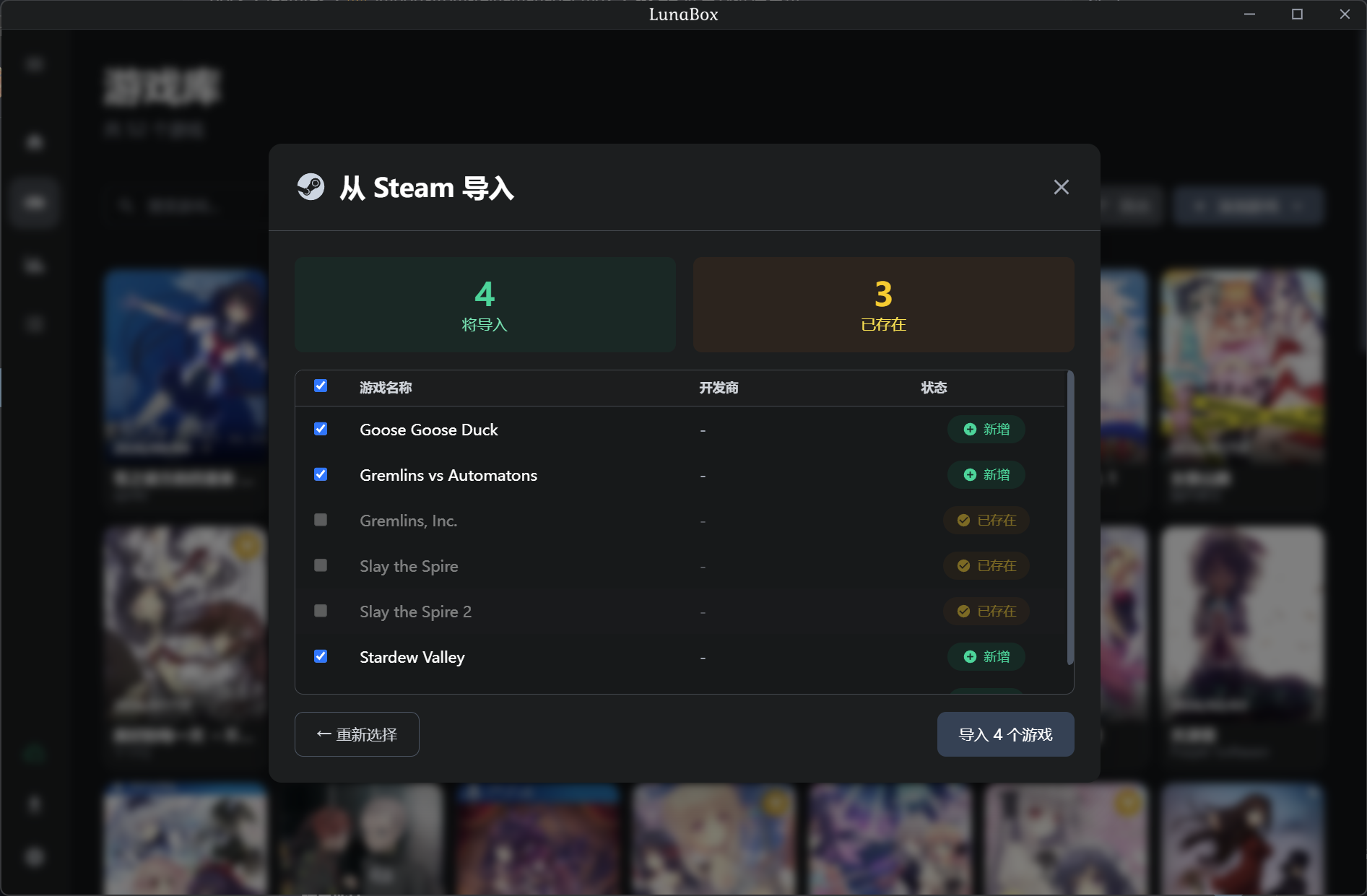This screenshot has width=1367, height=896.
Task: Select the Gremlins vs Automatons game name
Action: [x=448, y=475]
